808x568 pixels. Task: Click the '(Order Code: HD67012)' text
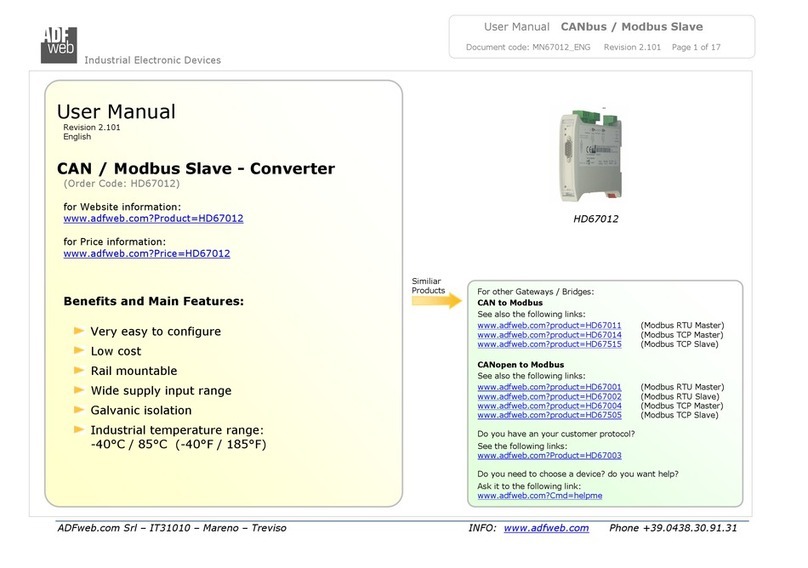pyautogui.click(x=121, y=184)
